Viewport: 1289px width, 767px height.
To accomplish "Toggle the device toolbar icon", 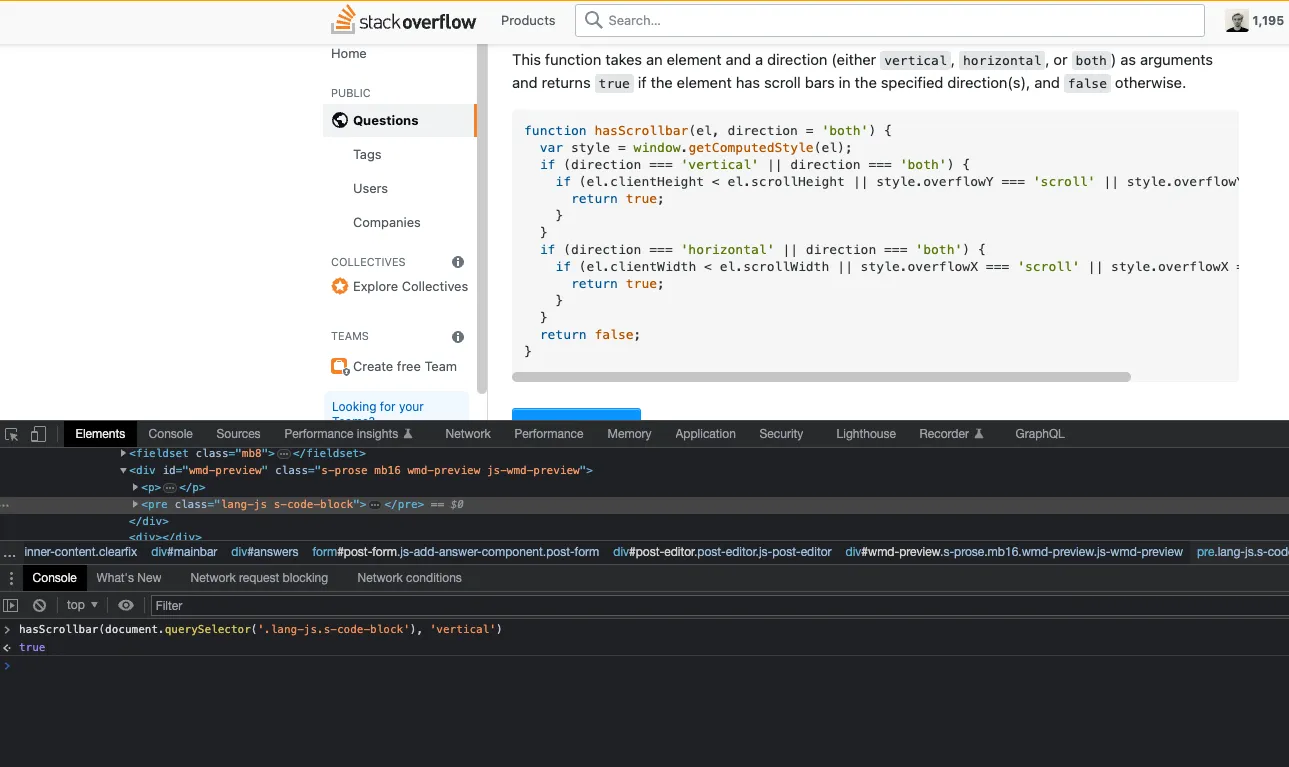I will coord(38,434).
